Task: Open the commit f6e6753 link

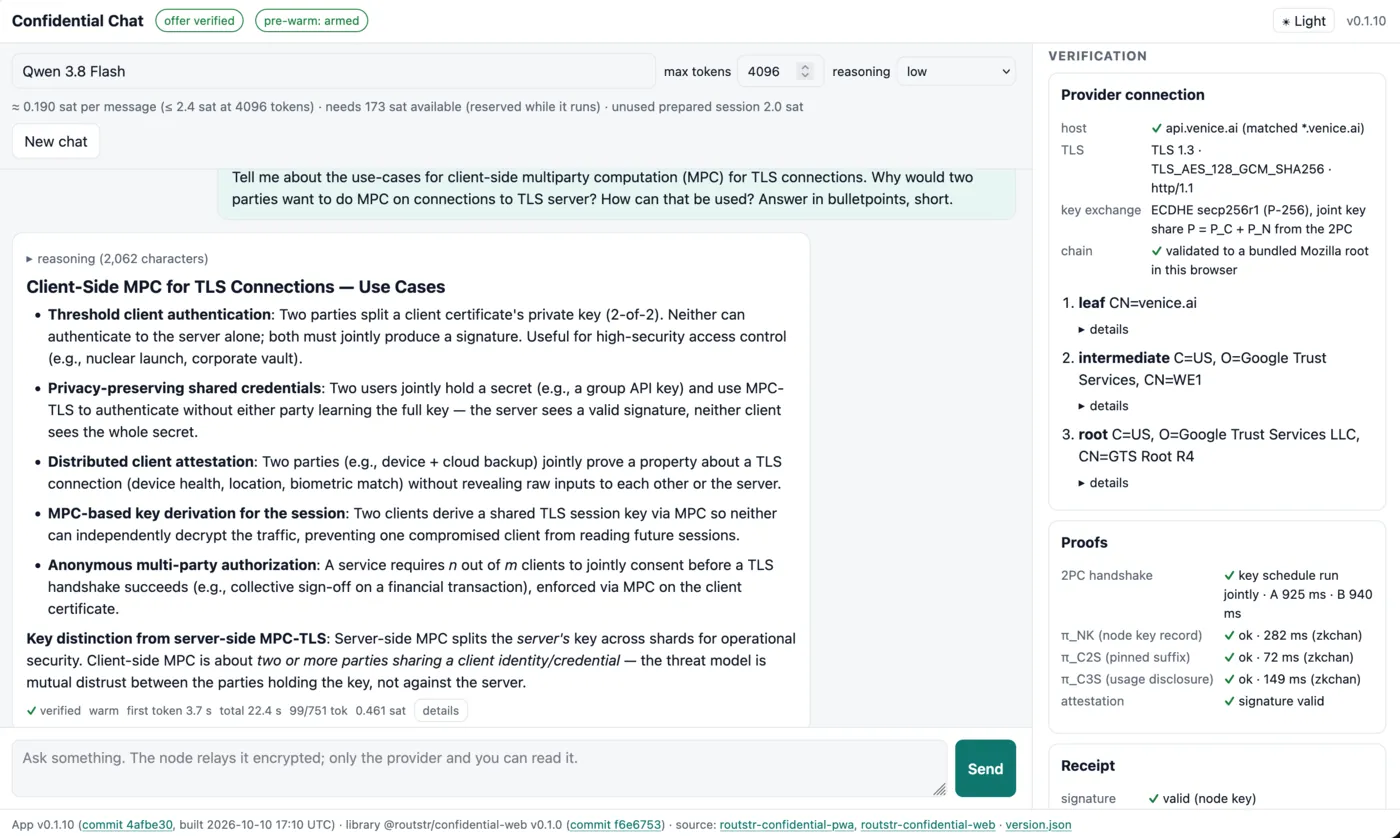Action: click(x=615, y=825)
